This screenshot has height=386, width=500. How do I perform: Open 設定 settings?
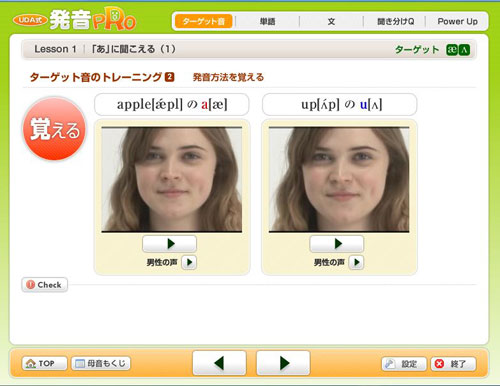(x=404, y=364)
